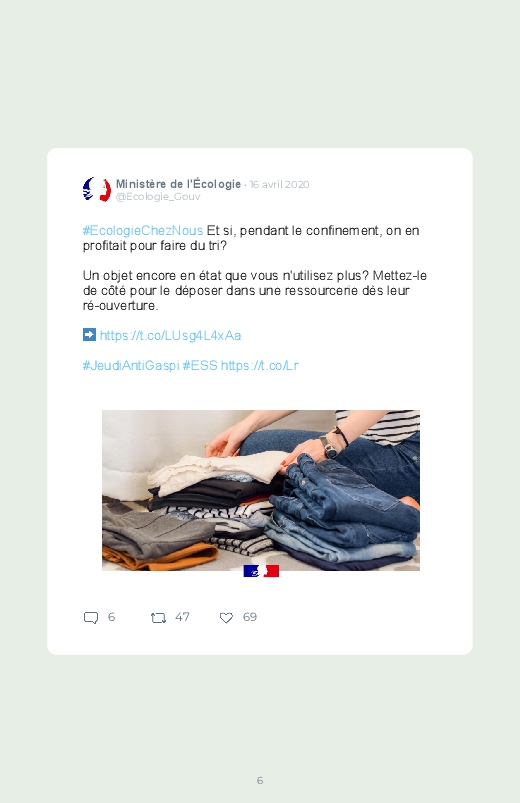Click the reply count 6
Image resolution: width=520 pixels, height=803 pixels.
click(111, 617)
